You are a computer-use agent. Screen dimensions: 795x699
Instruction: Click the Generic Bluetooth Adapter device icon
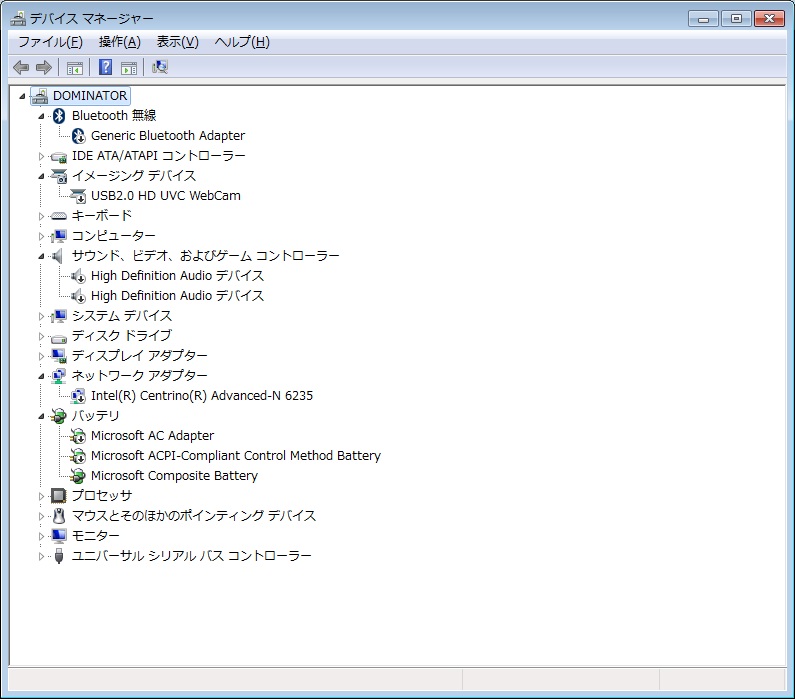[79, 136]
